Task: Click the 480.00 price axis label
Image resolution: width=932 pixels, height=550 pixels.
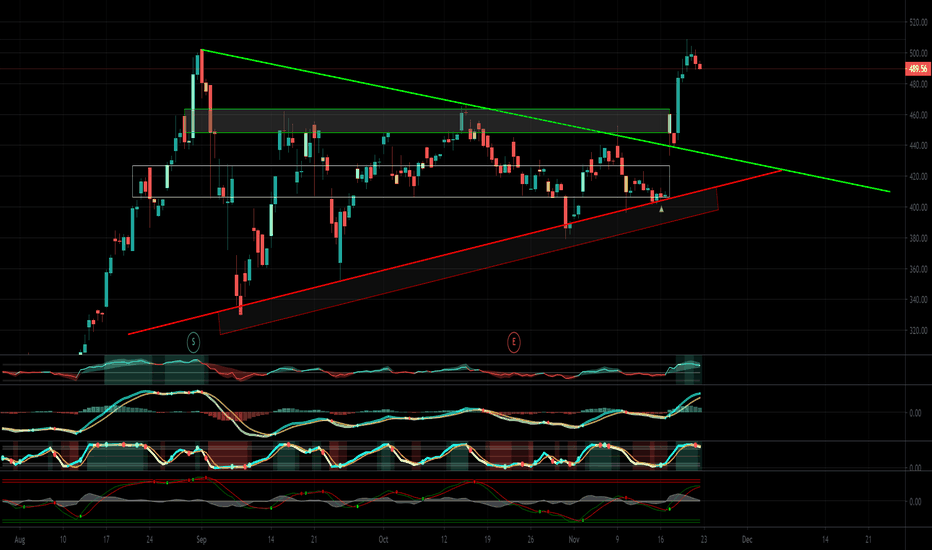Action: (918, 84)
